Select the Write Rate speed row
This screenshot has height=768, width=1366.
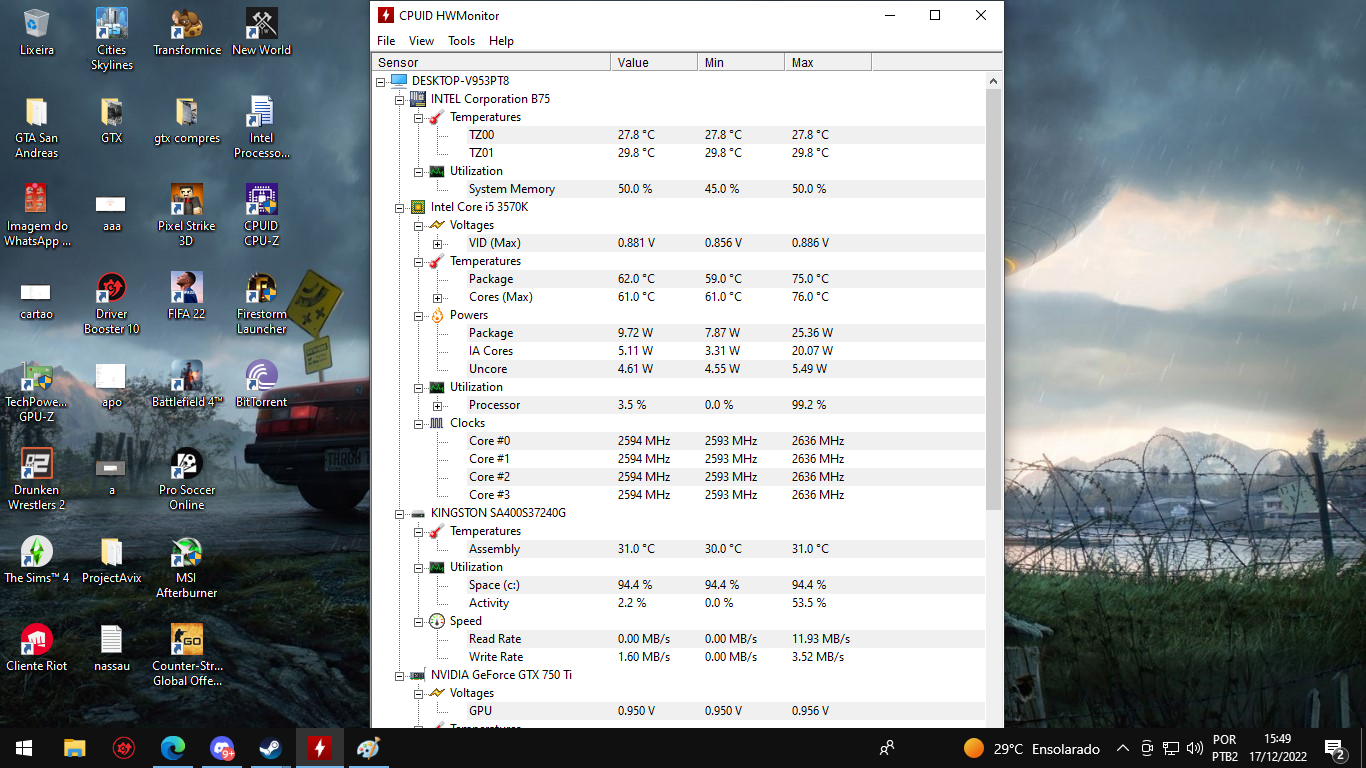[678, 657]
